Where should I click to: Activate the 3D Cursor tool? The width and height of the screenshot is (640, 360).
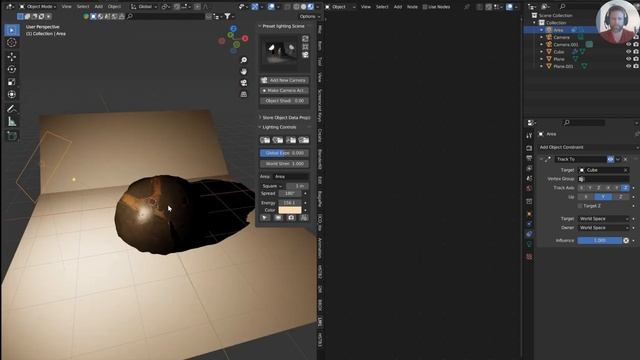[x=11, y=43]
